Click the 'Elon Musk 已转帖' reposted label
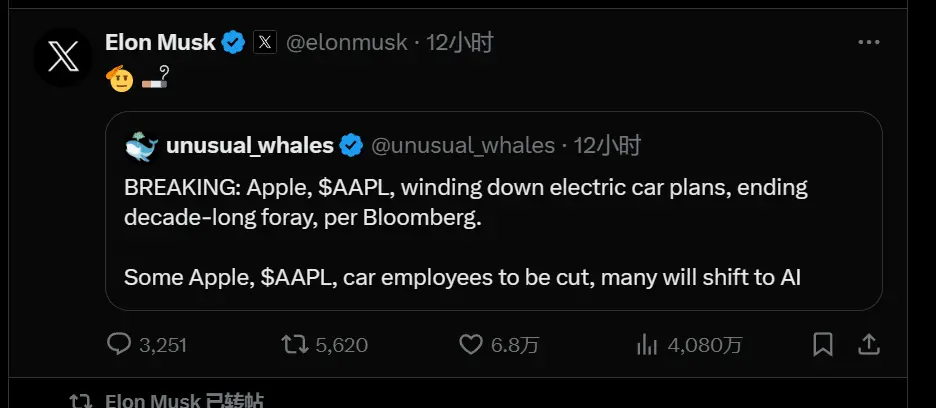This screenshot has height=408, width=936. 184,401
